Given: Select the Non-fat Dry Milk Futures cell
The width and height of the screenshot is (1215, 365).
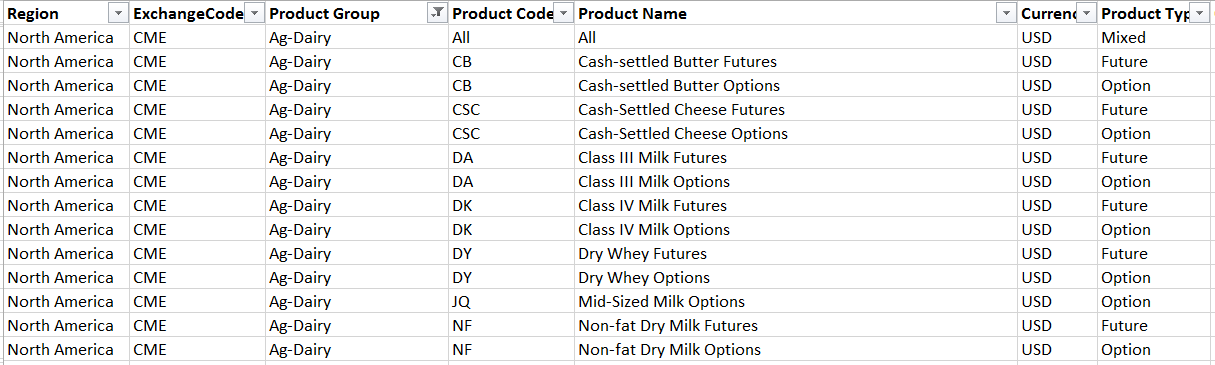Looking at the screenshot, I should pyautogui.click(x=796, y=325).
